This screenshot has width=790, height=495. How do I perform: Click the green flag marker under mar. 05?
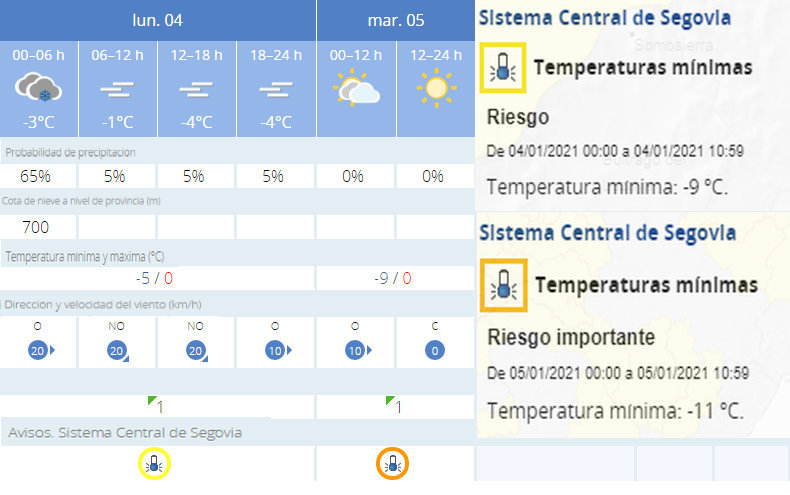(x=389, y=401)
